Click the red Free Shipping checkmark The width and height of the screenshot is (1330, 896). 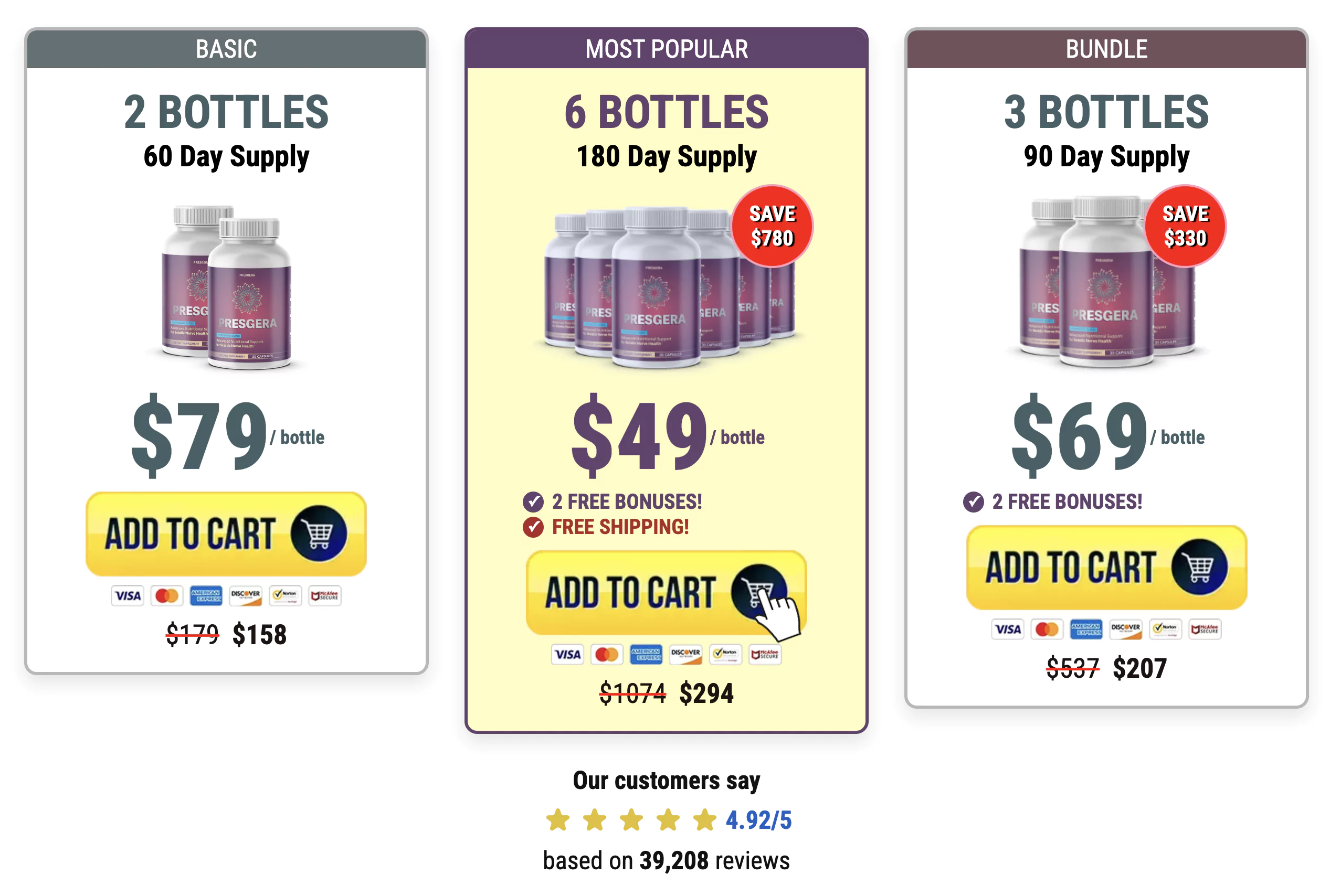533,527
